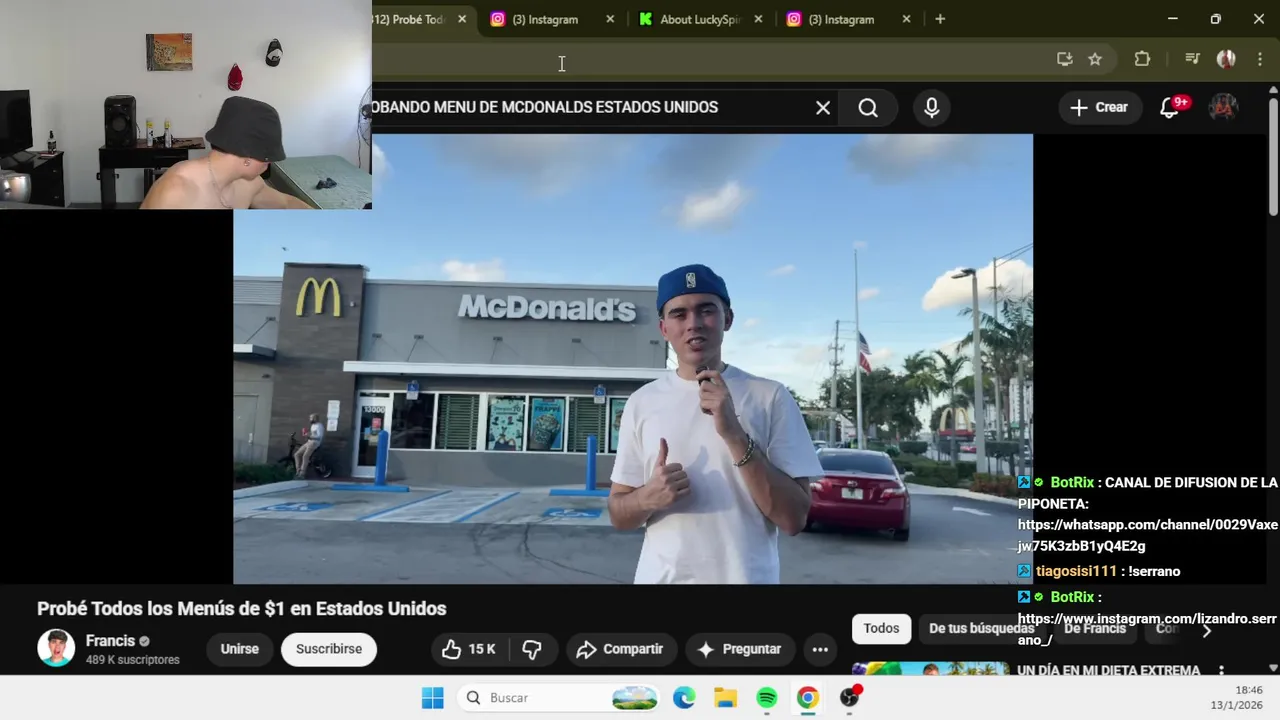Open the Chrome extensions puzzle icon

tap(1142, 59)
